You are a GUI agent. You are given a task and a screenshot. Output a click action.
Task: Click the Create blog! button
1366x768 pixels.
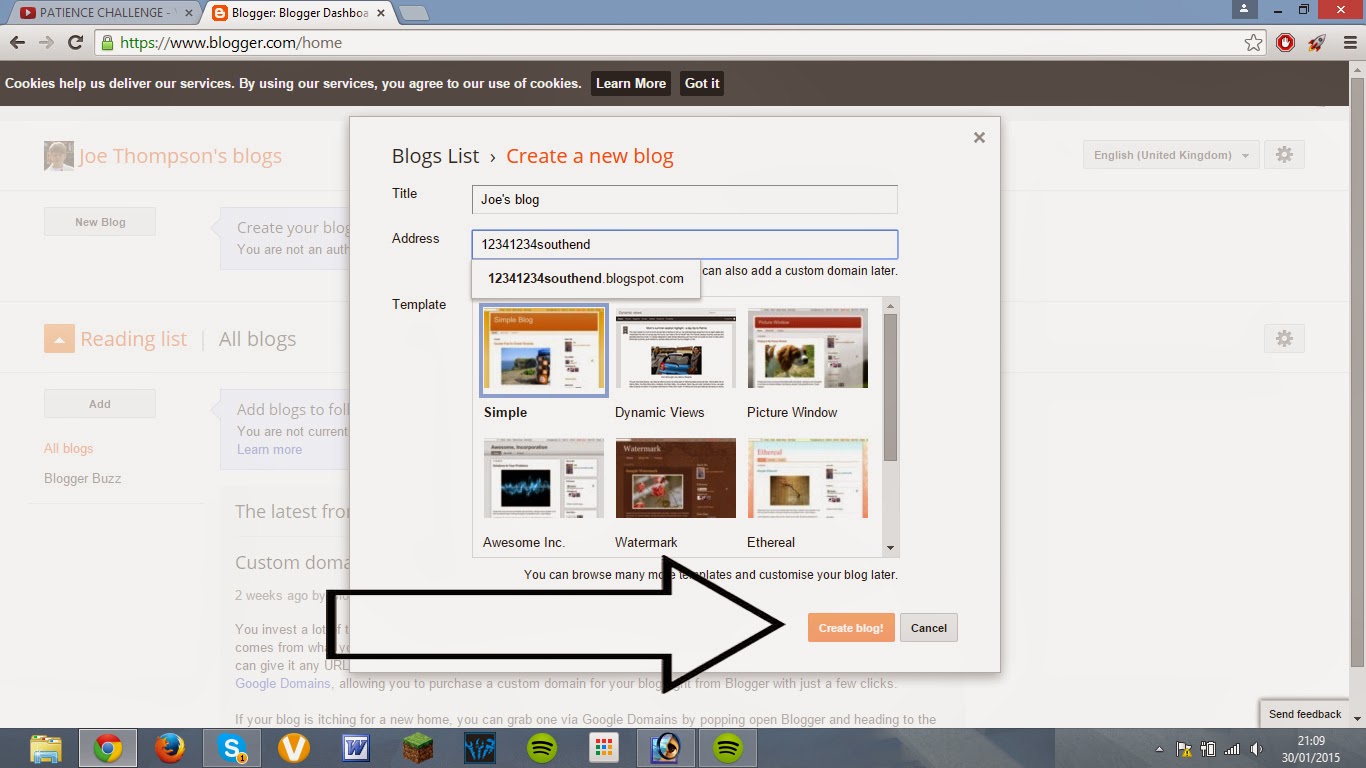point(851,628)
